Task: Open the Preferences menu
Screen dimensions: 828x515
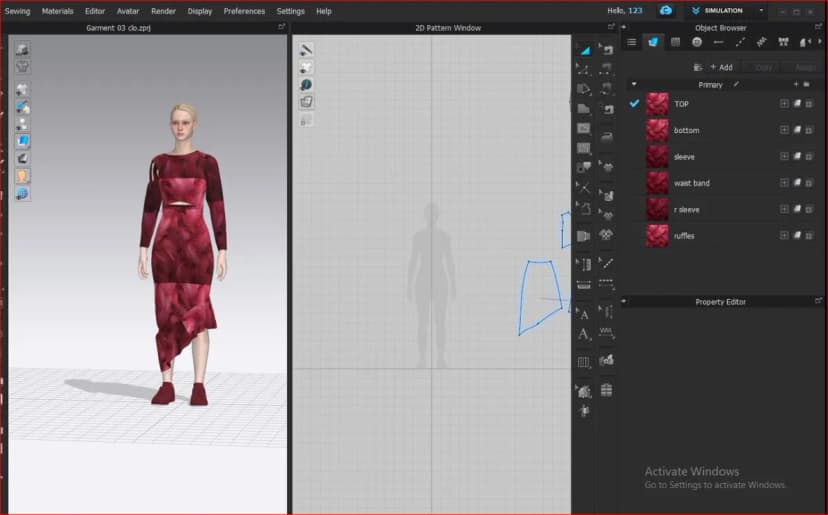Action: [244, 11]
